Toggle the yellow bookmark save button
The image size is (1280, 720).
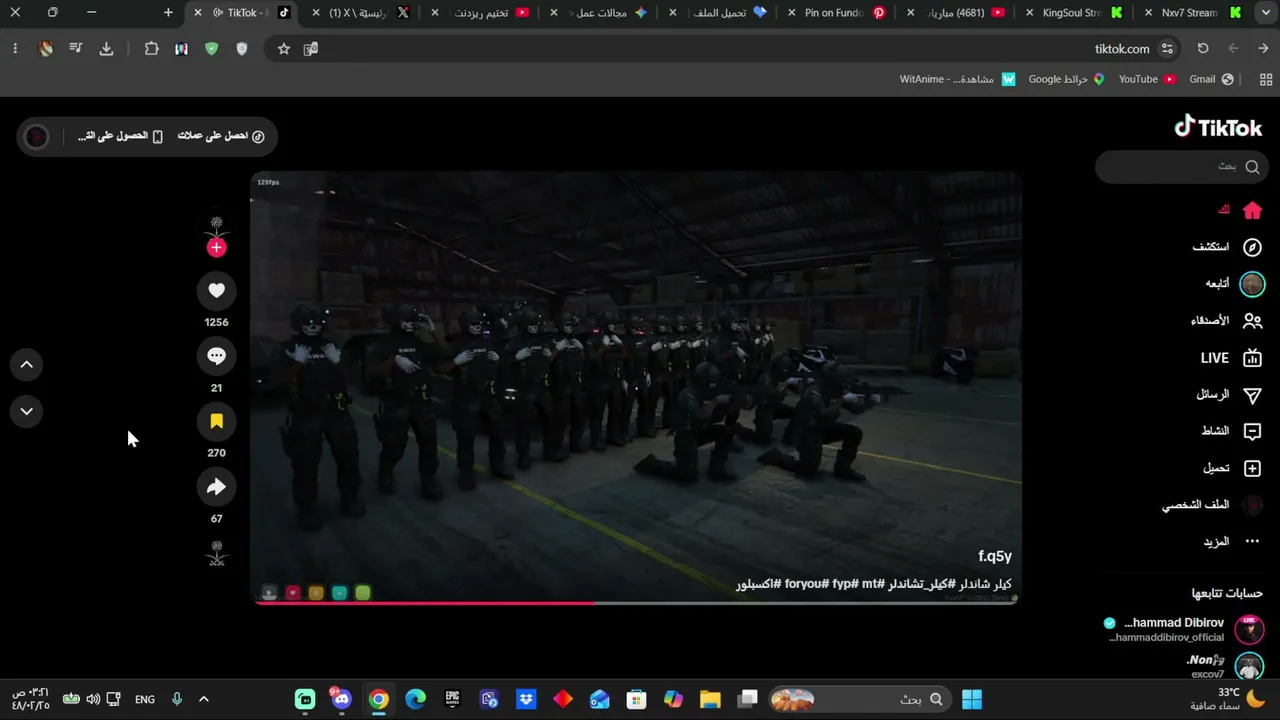coord(216,422)
